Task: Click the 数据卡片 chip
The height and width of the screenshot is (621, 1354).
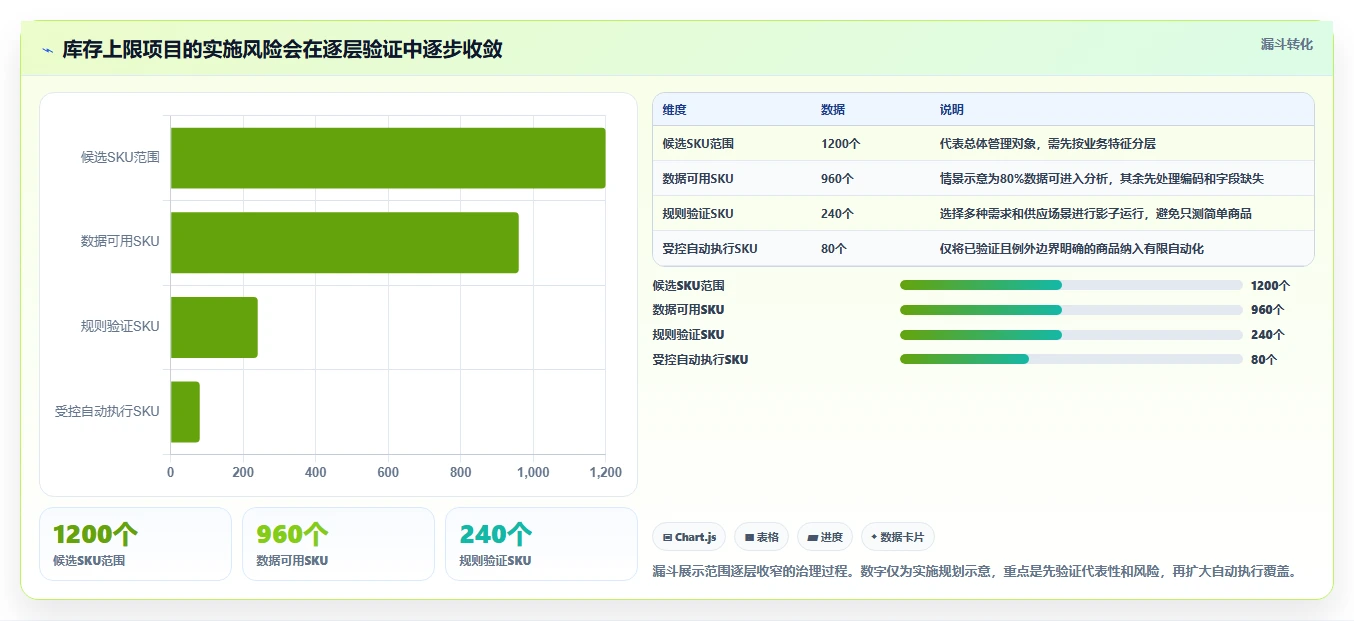Action: pos(897,537)
